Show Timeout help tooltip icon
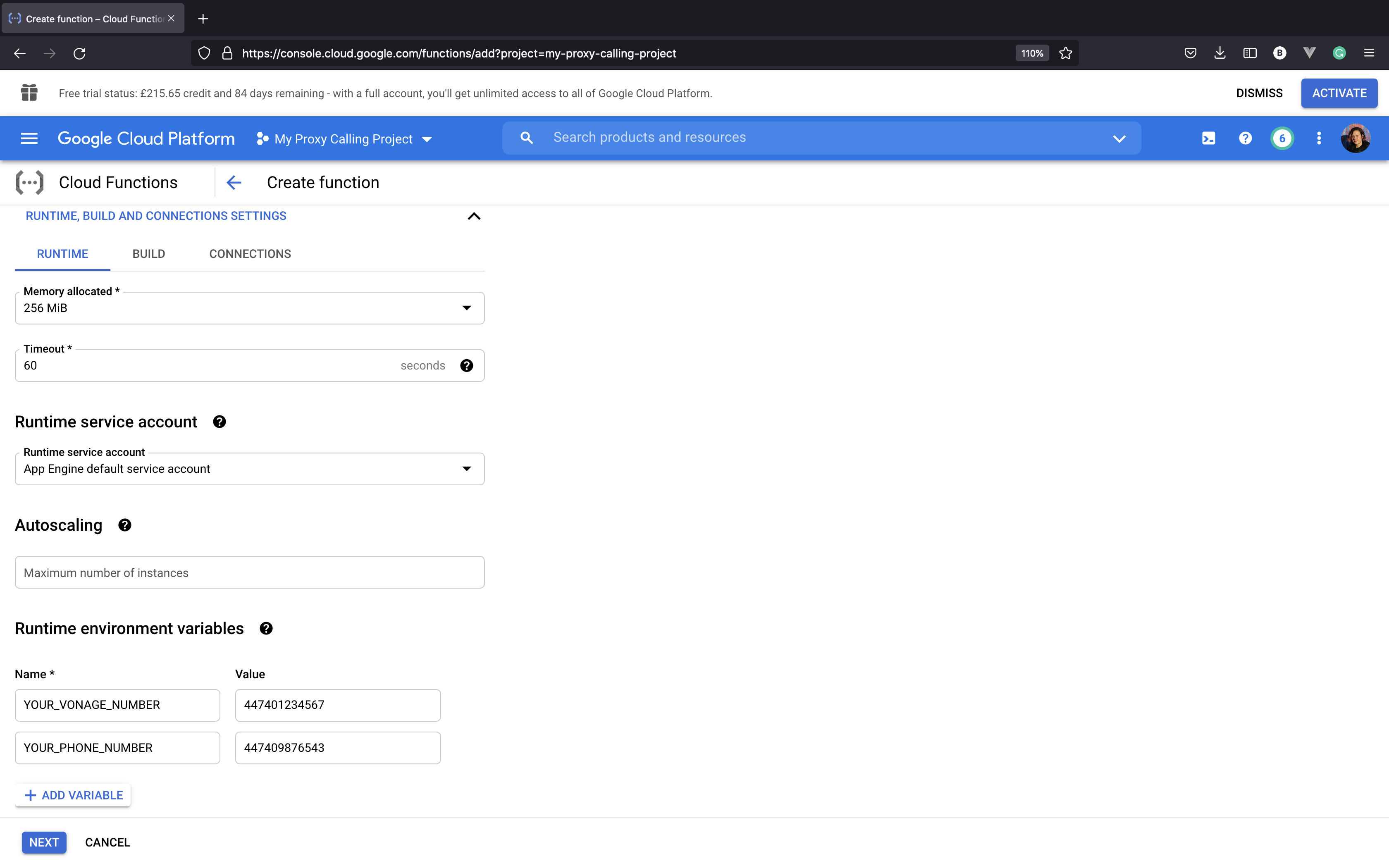Screen dimensions: 1389x868 coord(467,366)
